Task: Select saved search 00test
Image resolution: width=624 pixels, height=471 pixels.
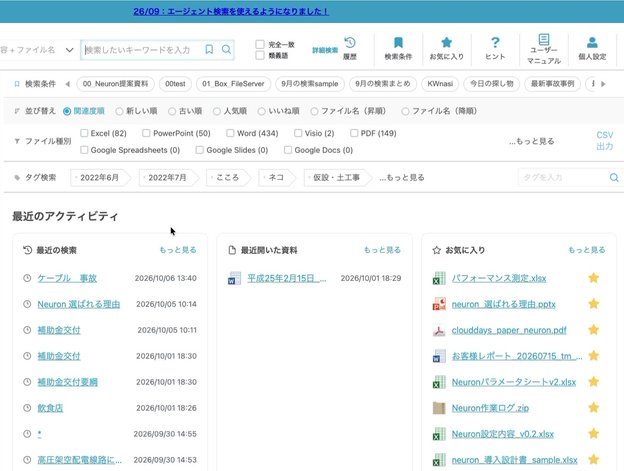Action: click(175, 84)
